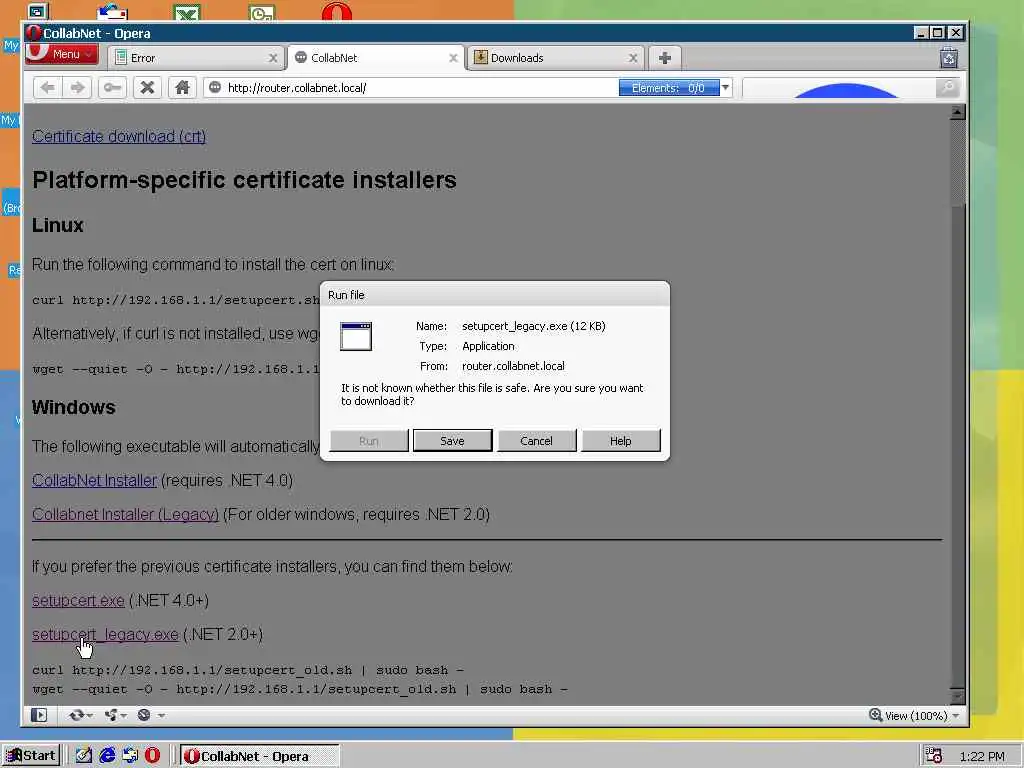Go back with the Back arrow
The image size is (1024, 768).
pos(47,88)
